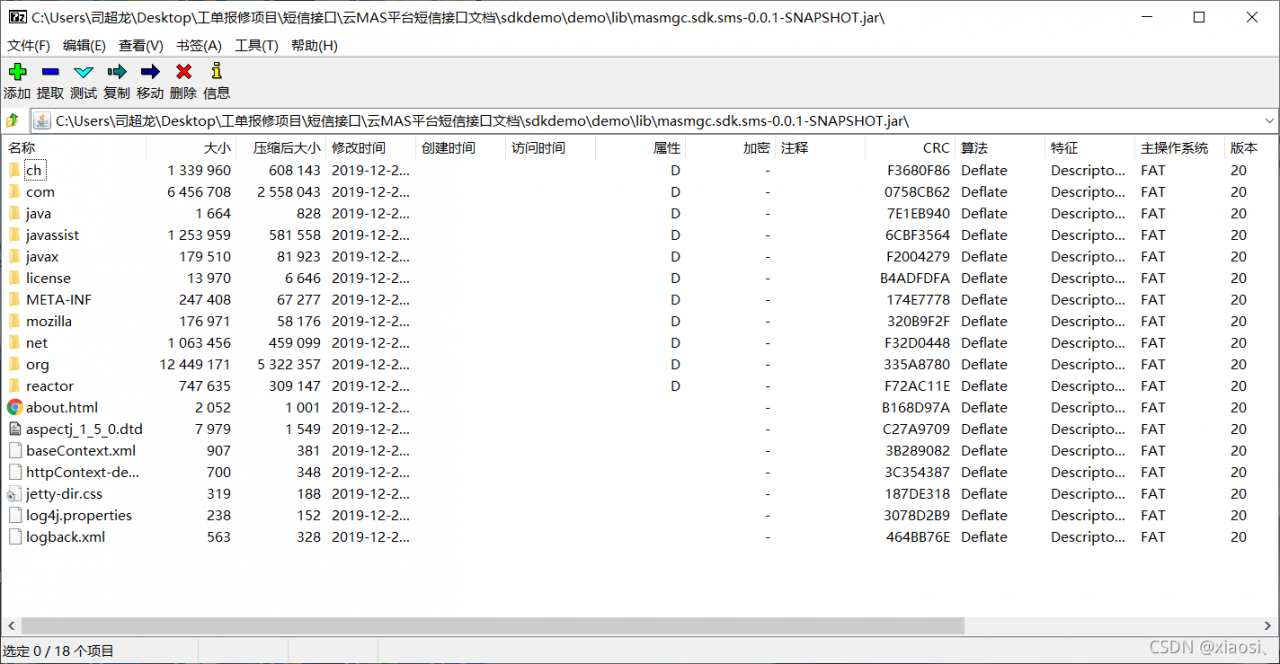Viewport: 1280px width, 664px height.
Task: Select the about.html file
Action: [x=61, y=408]
